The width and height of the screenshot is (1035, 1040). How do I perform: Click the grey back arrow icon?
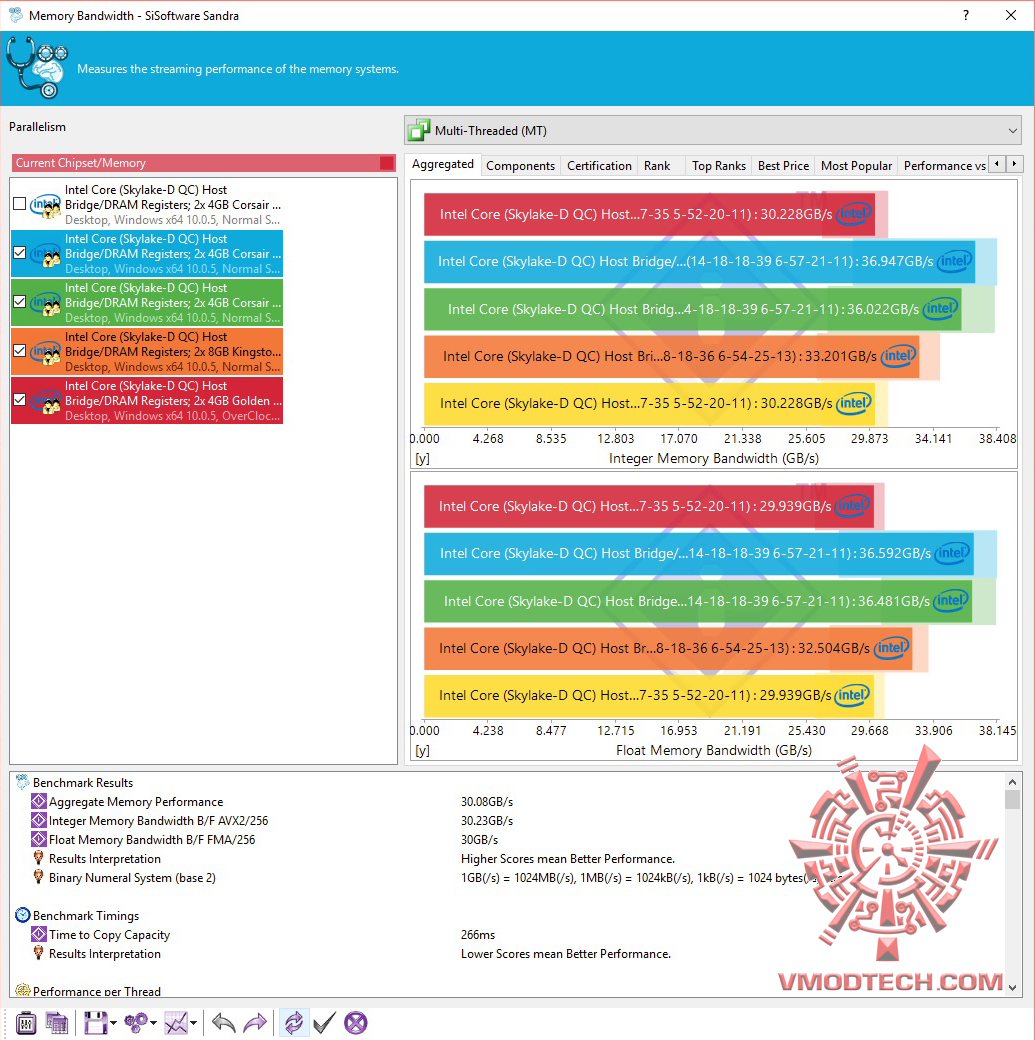224,1023
